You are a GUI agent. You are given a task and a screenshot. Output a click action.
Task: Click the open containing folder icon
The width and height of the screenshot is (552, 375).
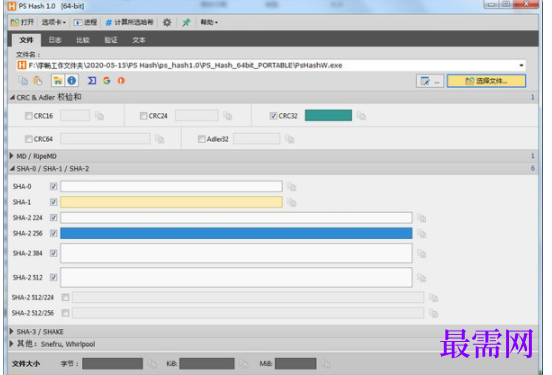58,81
